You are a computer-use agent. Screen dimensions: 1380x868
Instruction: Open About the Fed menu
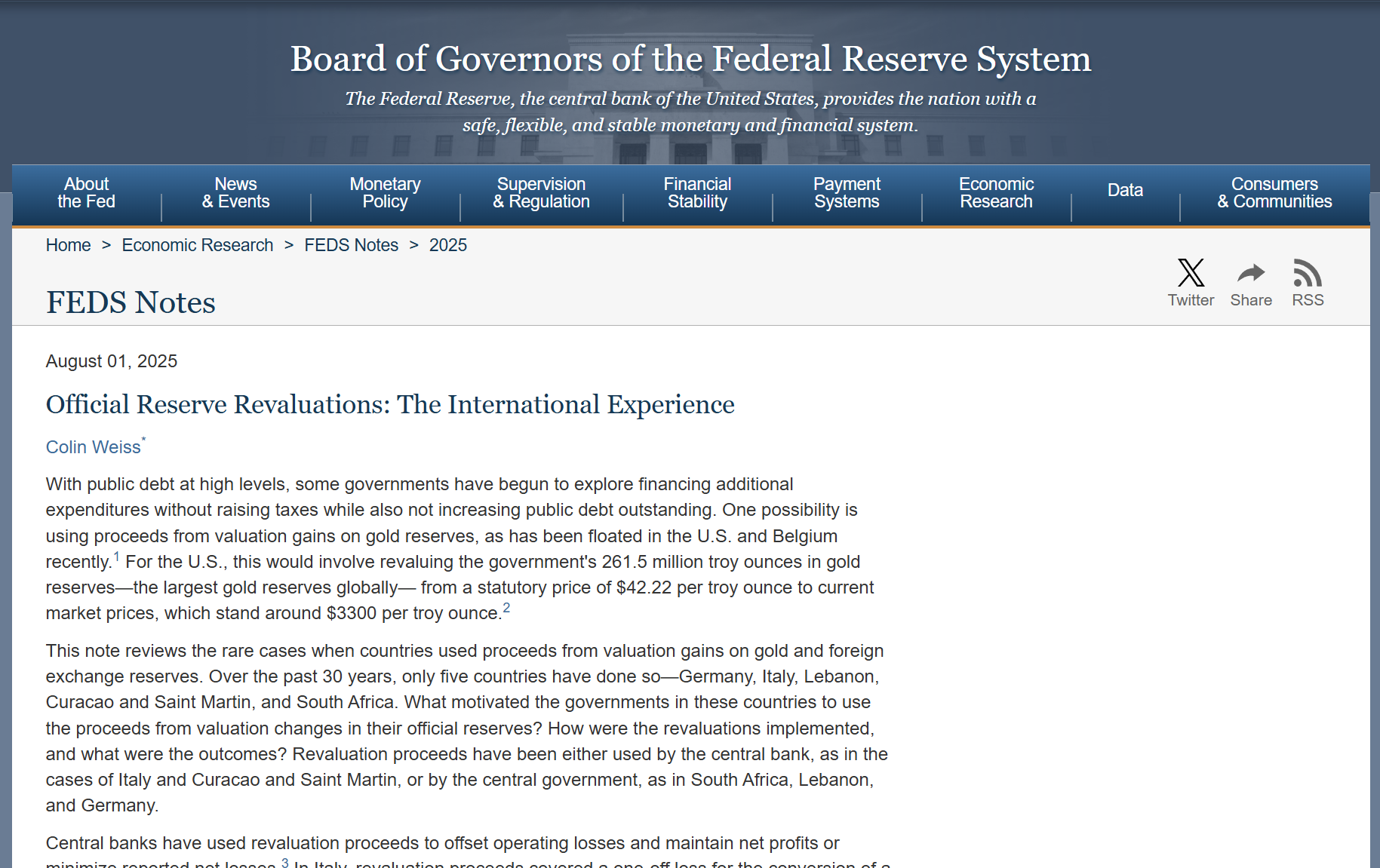tap(86, 193)
